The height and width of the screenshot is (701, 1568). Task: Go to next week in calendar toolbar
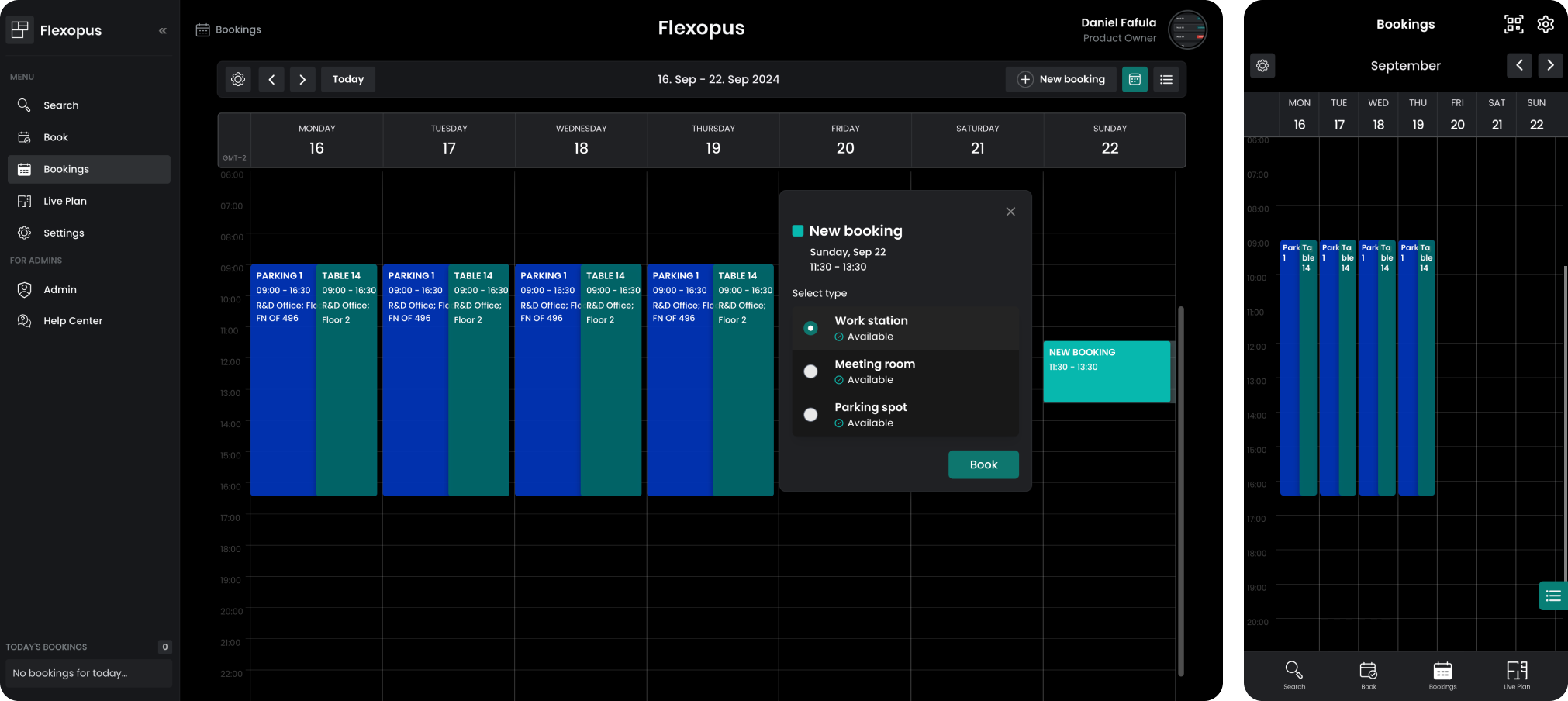tap(302, 79)
